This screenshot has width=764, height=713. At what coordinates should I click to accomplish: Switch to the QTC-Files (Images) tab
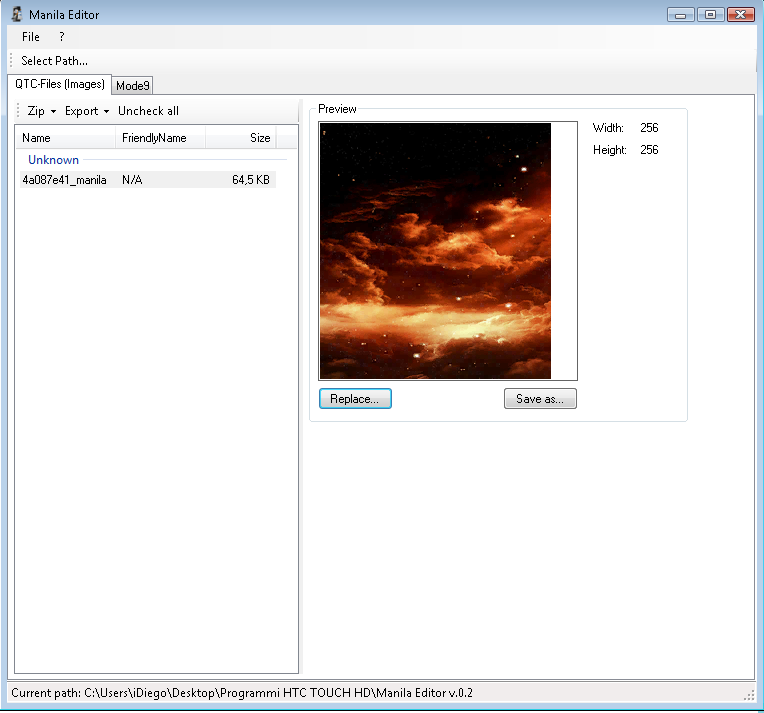pyautogui.click(x=60, y=85)
